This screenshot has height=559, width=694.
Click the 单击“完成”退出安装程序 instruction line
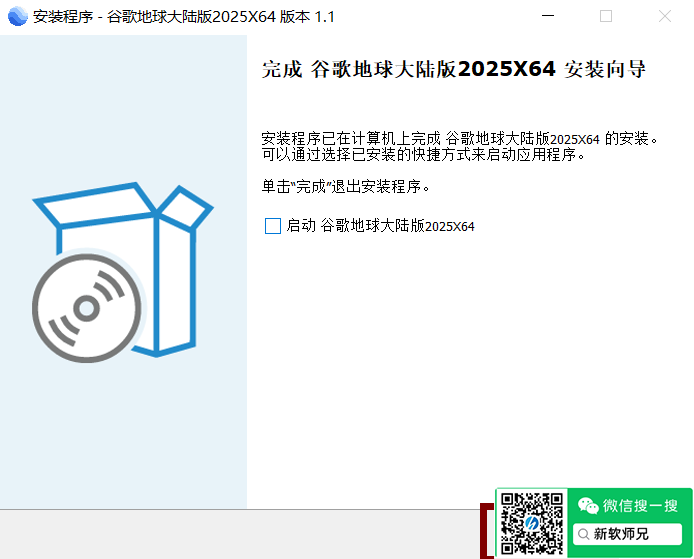click(345, 186)
